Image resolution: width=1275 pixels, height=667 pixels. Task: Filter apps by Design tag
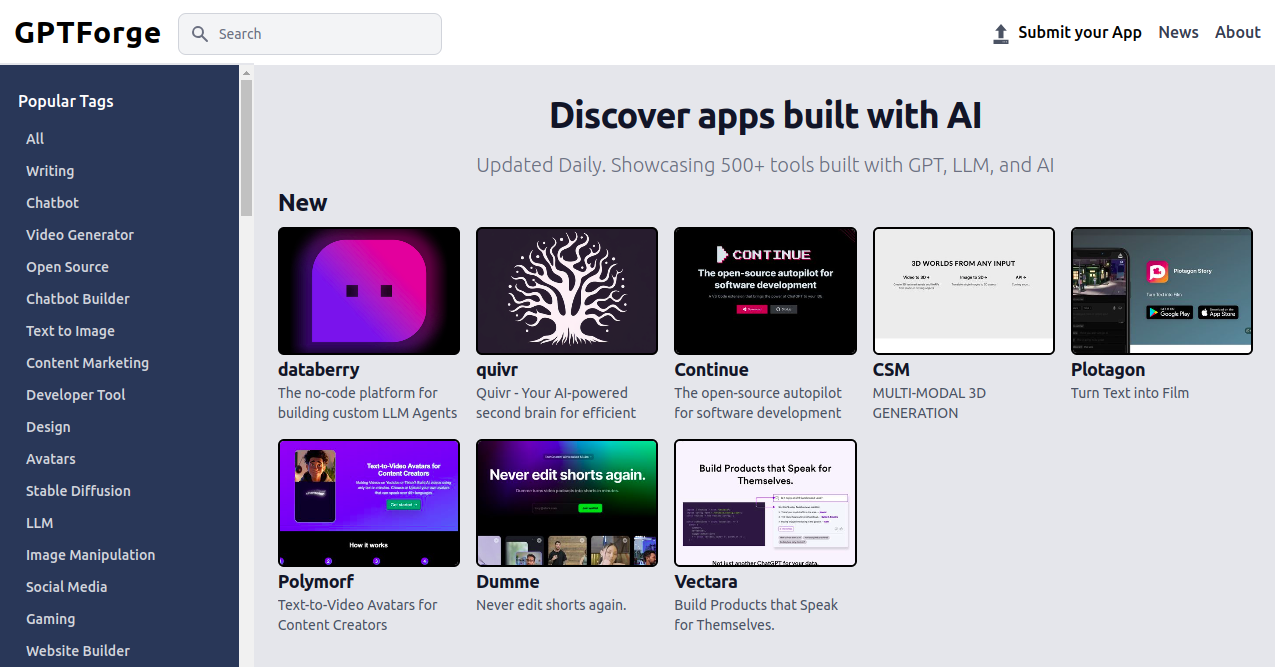[48, 427]
